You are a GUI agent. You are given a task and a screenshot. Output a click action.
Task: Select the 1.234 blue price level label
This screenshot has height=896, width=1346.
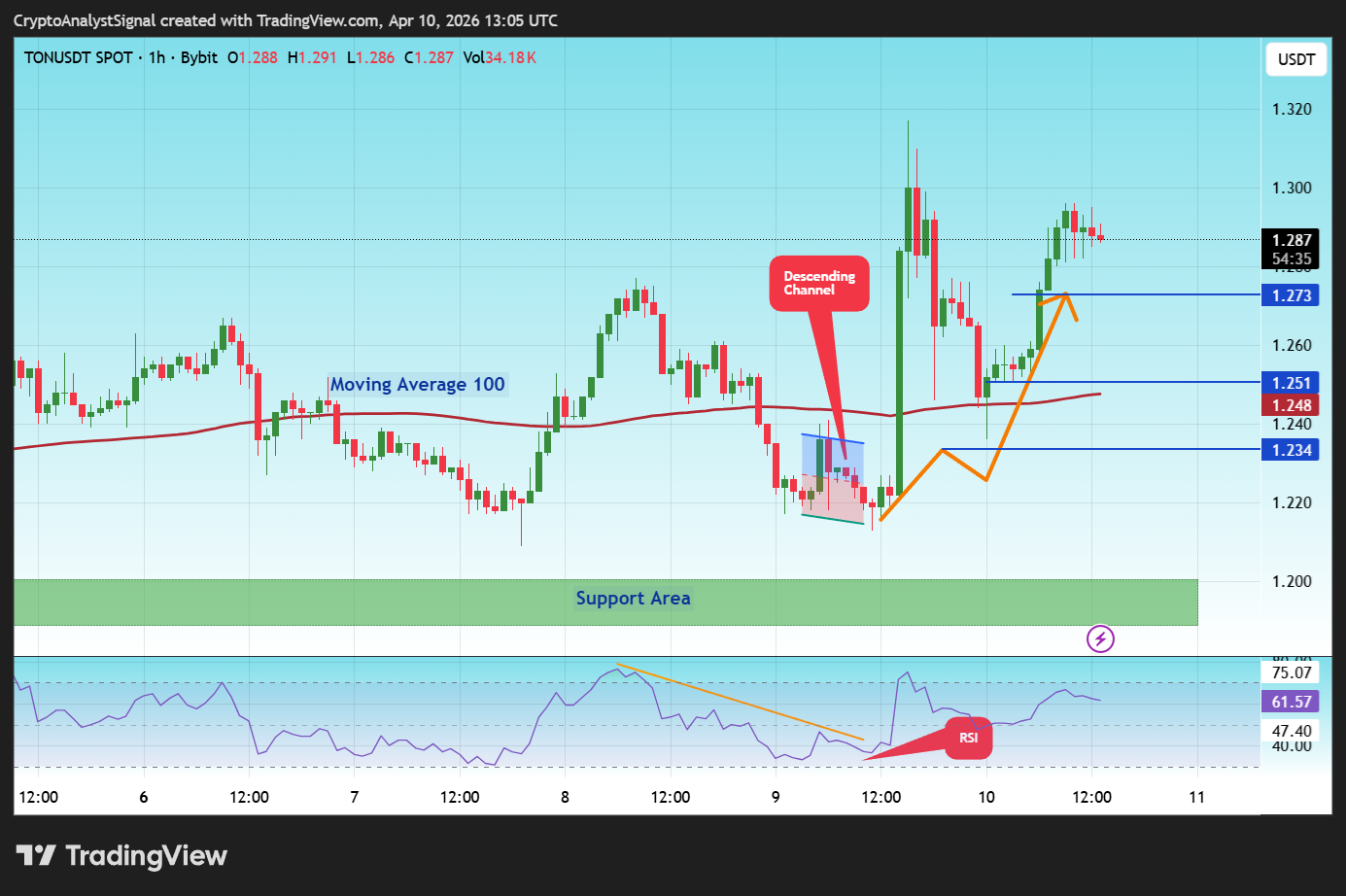(x=1292, y=450)
